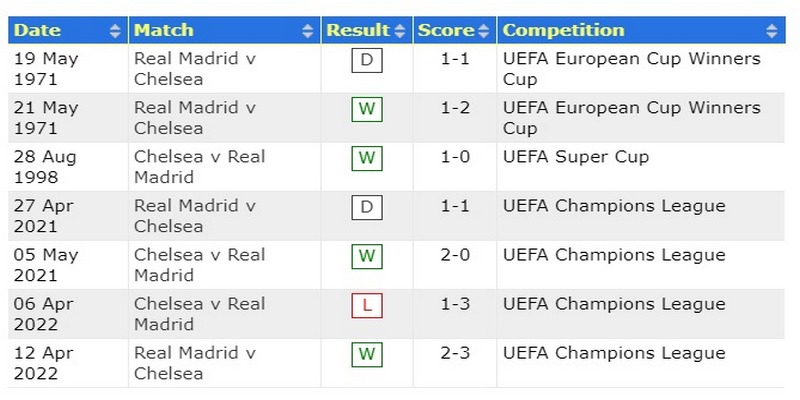This screenshot has height=400, width=800.
Task: Click the sort arrows in Date header
Action: click(x=115, y=31)
